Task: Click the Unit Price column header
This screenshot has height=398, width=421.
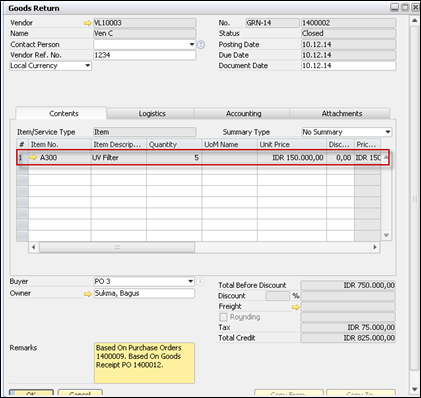Action: (292, 144)
